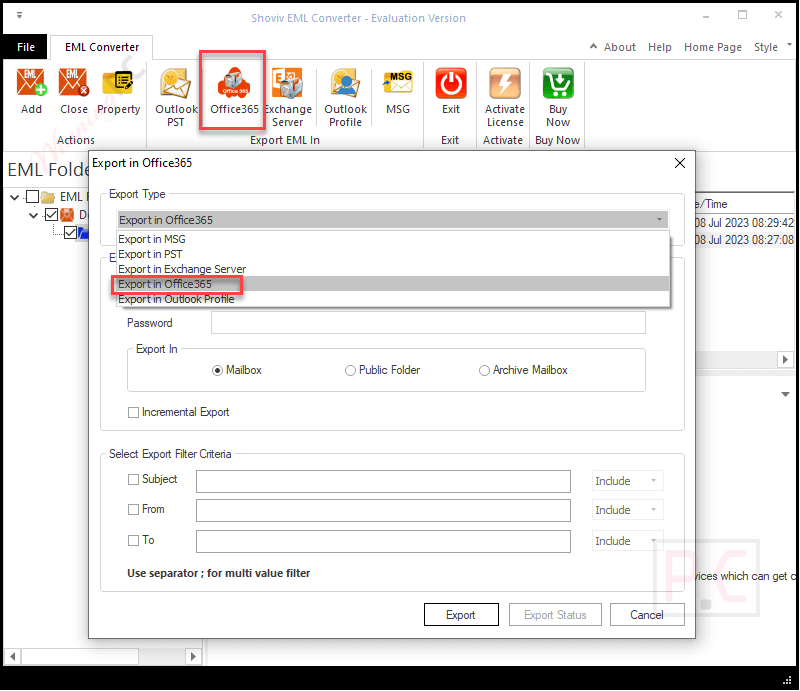The image size is (800, 691).
Task: Open the From Include dropdown
Action: pyautogui.click(x=628, y=510)
